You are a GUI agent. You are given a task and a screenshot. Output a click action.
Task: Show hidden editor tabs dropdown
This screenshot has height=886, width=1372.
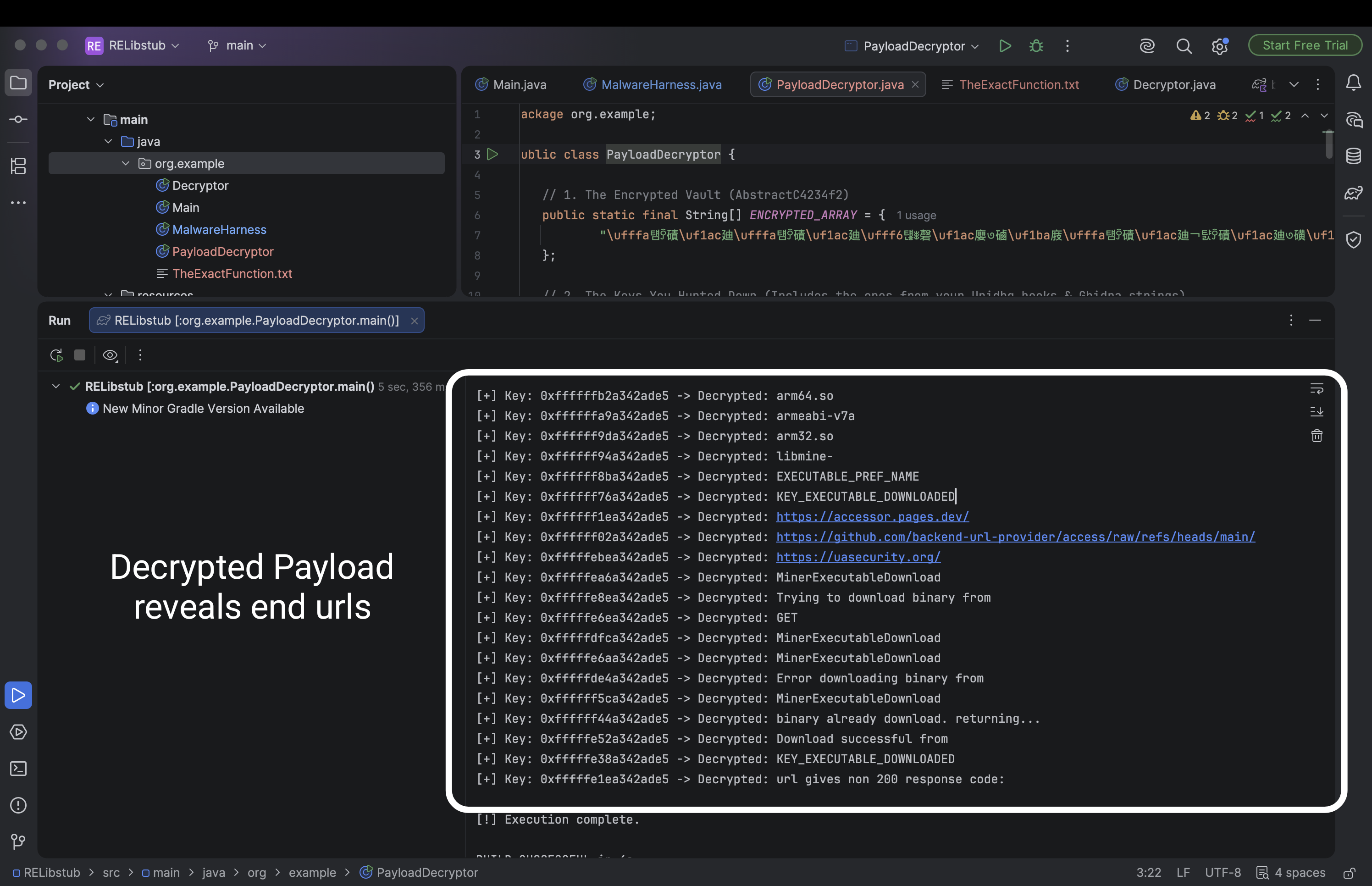(1294, 84)
